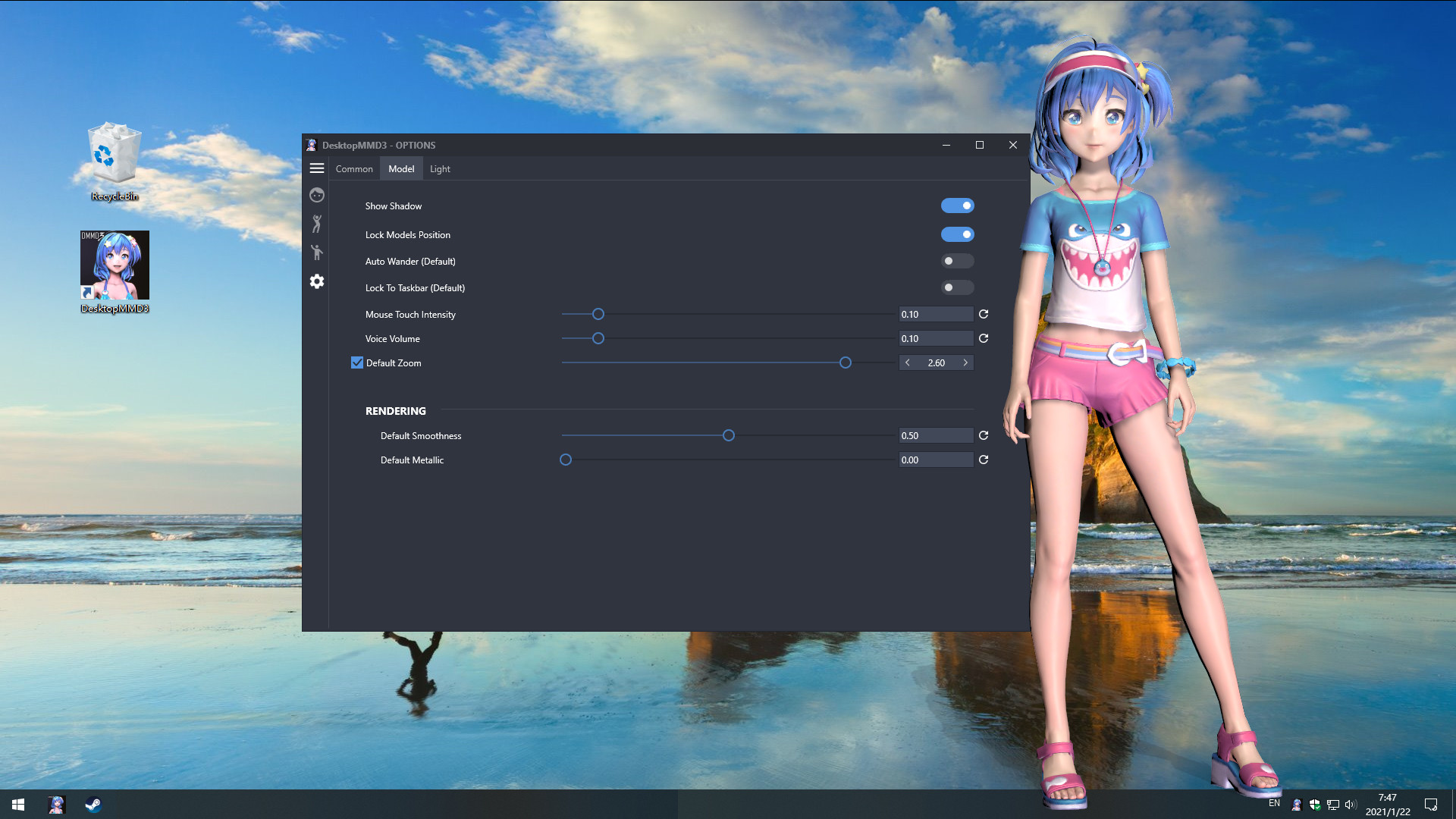
Task: Uncheck the Default Zoom checkbox
Action: [x=357, y=362]
